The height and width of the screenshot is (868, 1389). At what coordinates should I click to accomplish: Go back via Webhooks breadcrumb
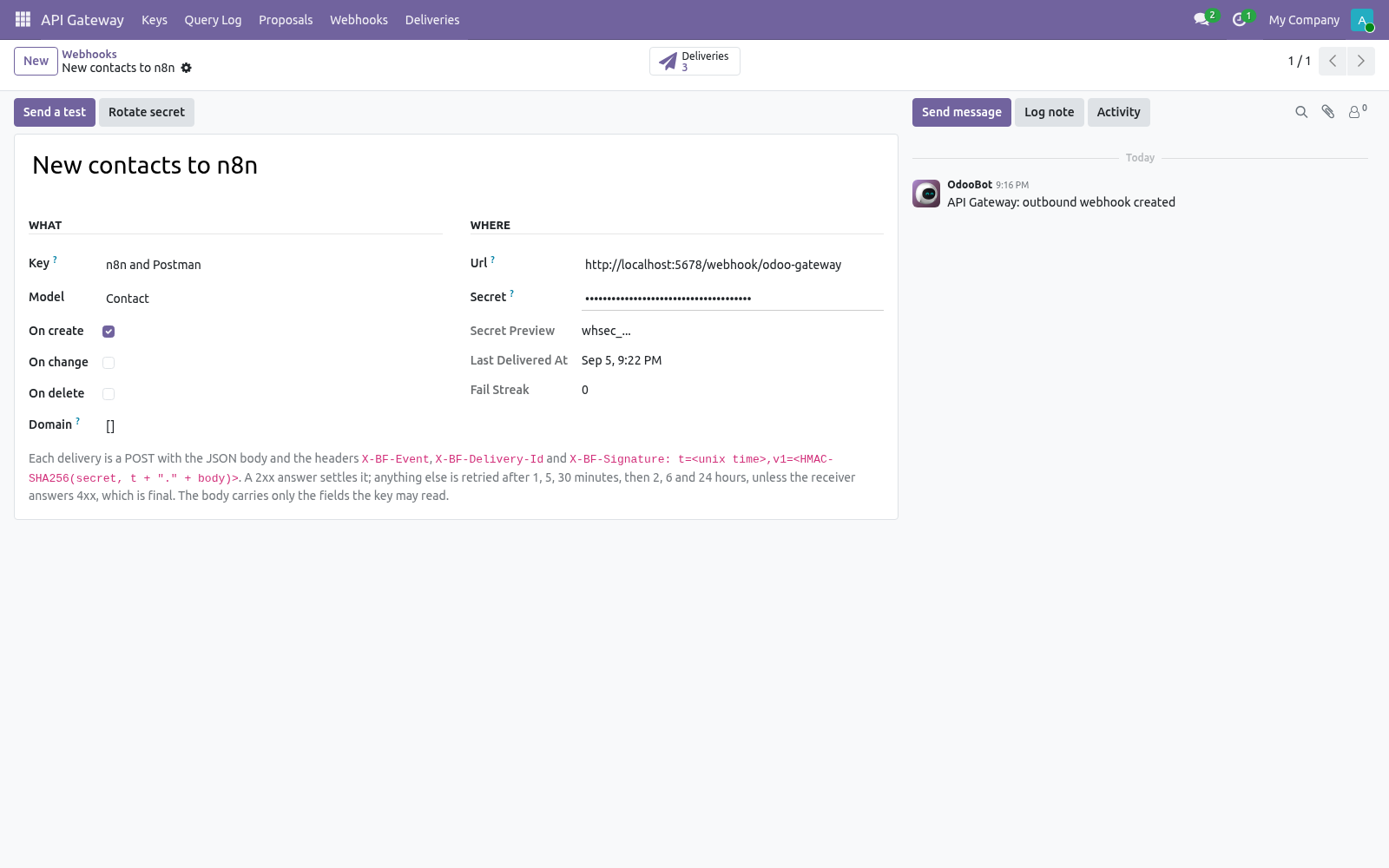coord(89,54)
